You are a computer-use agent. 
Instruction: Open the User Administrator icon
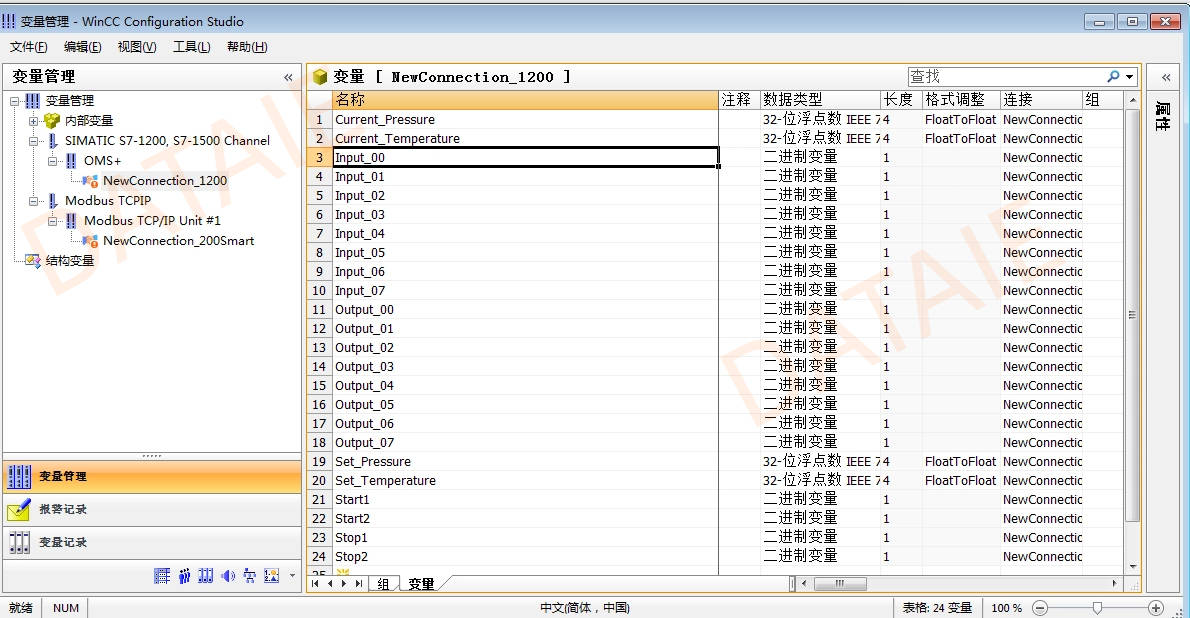[x=184, y=576]
